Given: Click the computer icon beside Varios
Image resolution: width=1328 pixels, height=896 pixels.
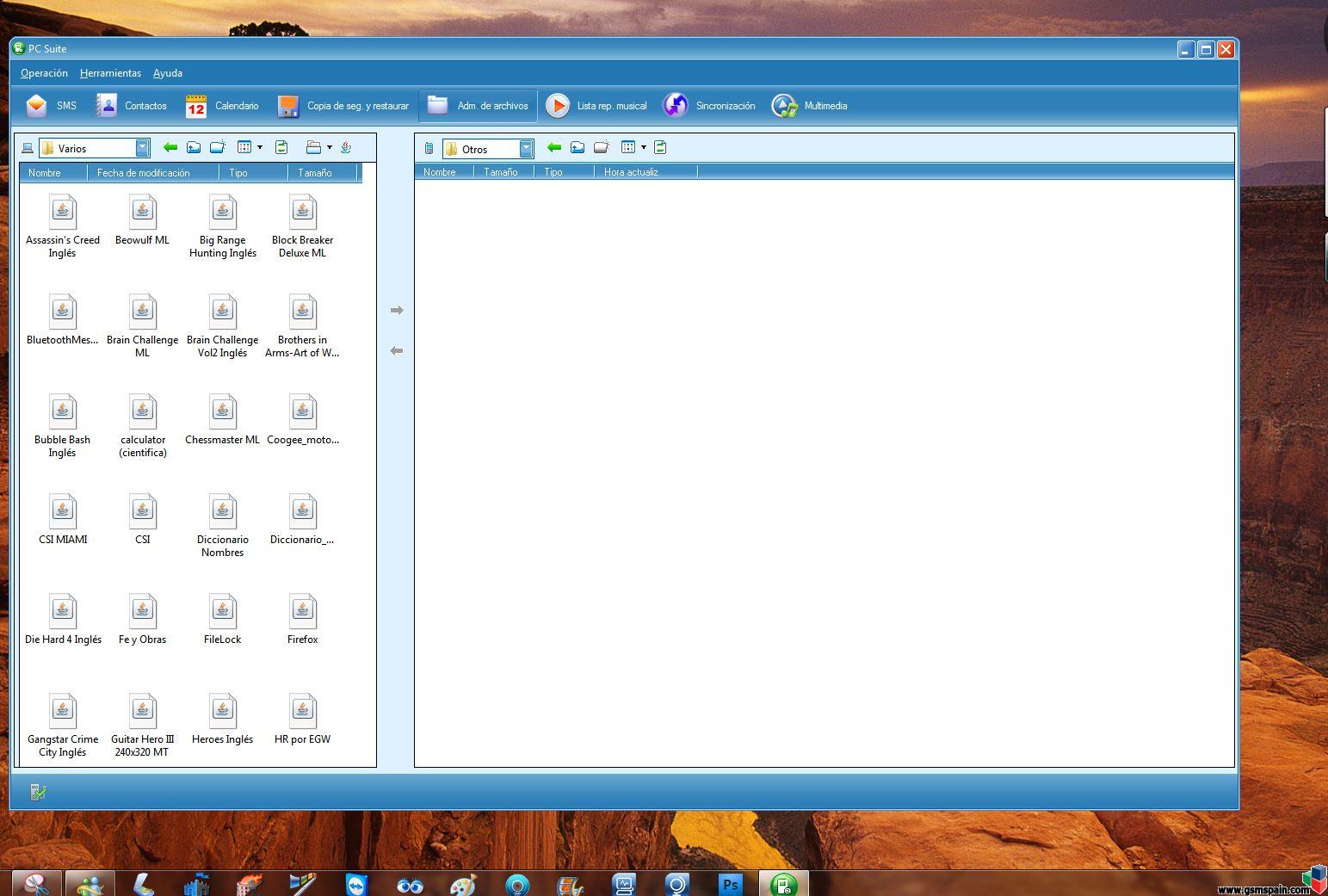Looking at the screenshot, I should [x=28, y=148].
